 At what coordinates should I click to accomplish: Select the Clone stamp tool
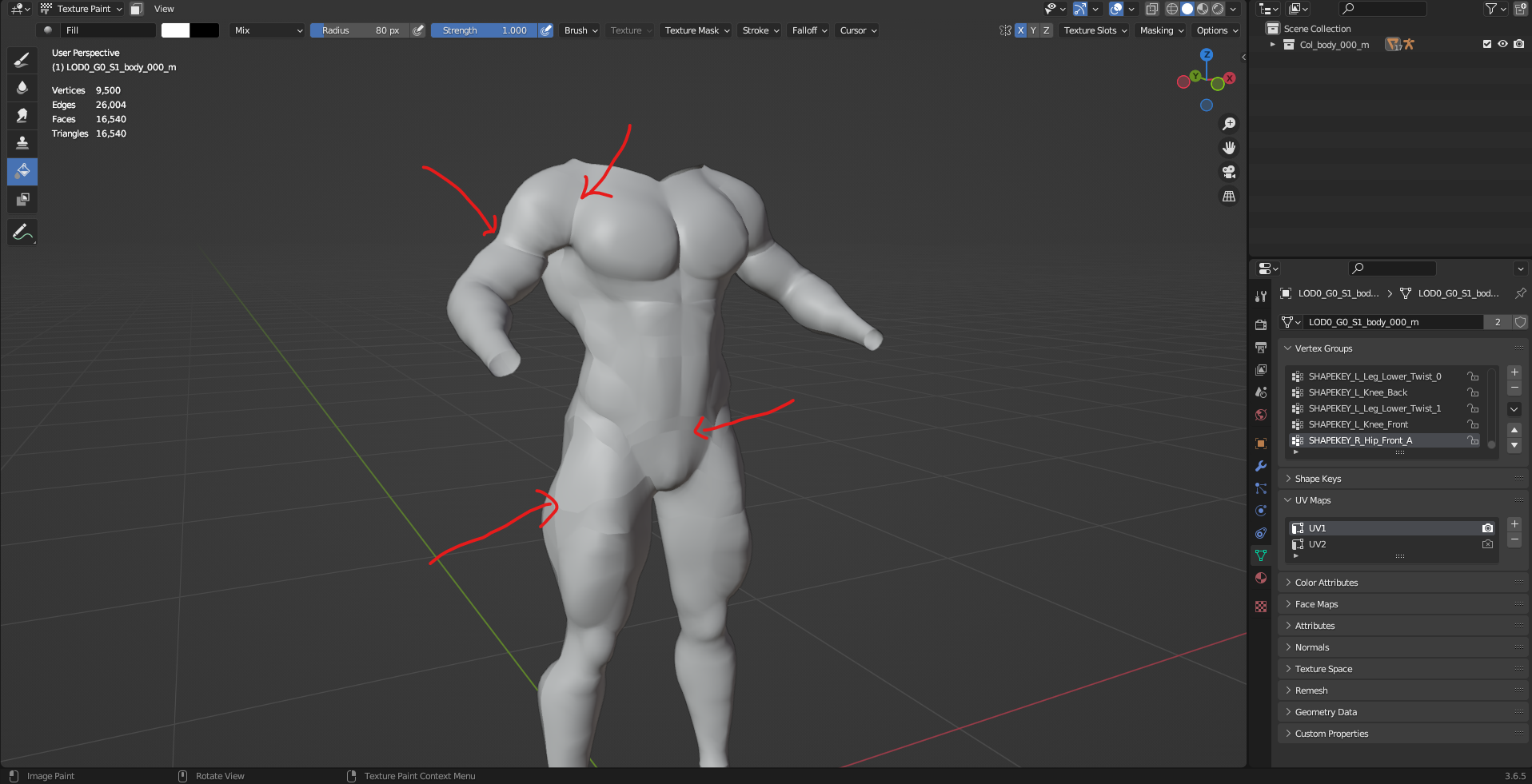pyautogui.click(x=22, y=143)
